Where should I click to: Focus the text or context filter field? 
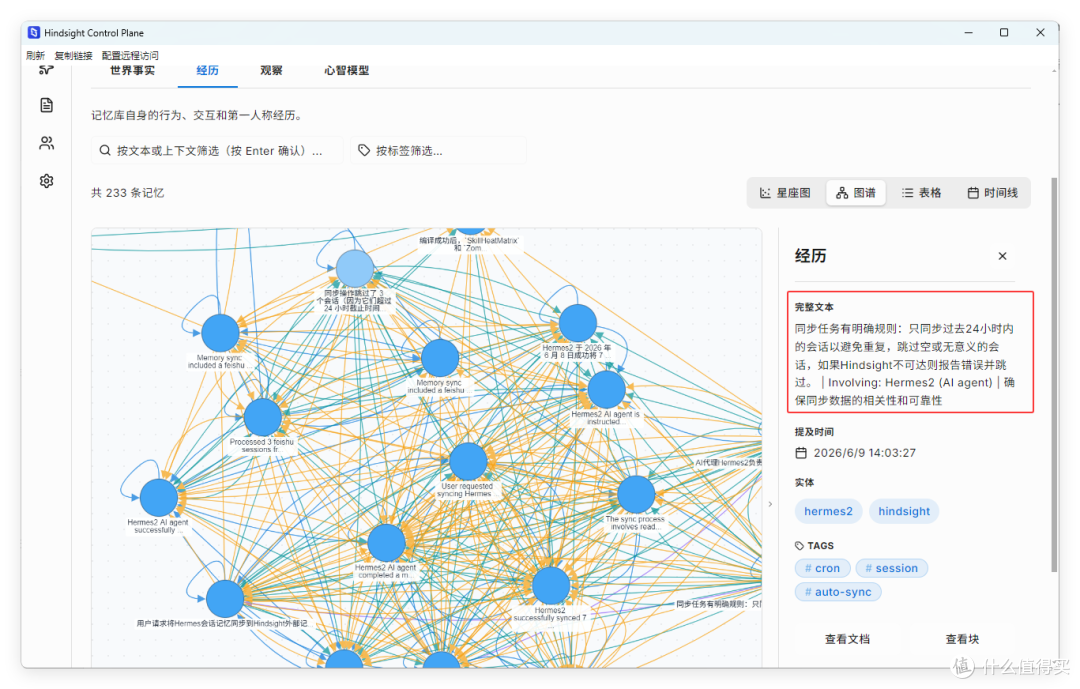point(217,150)
